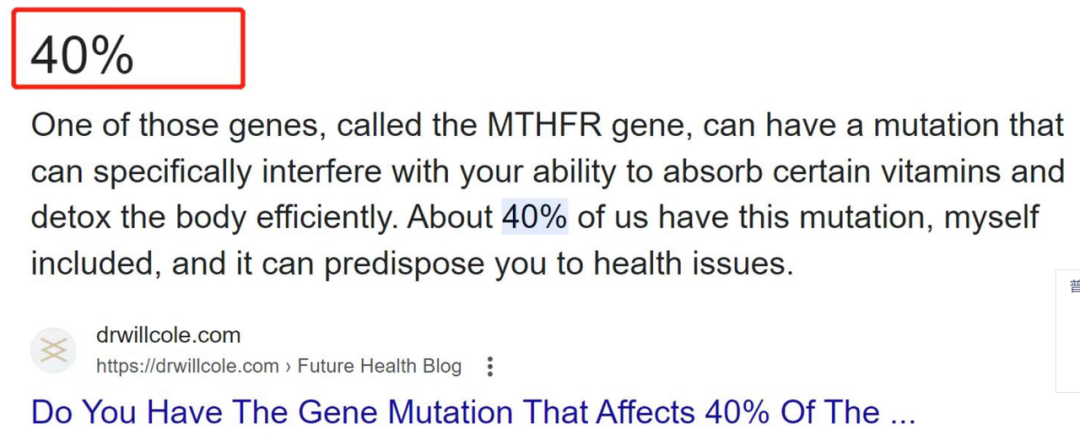The width and height of the screenshot is (1080, 446).
Task: Click 'myself included' in the snippet
Action: coord(534,241)
